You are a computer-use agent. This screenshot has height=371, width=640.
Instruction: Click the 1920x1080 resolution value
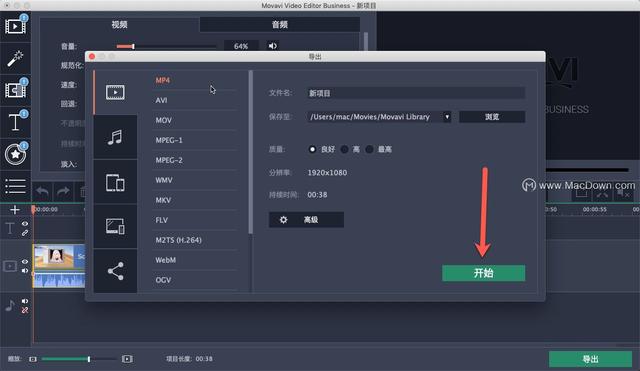click(327, 173)
